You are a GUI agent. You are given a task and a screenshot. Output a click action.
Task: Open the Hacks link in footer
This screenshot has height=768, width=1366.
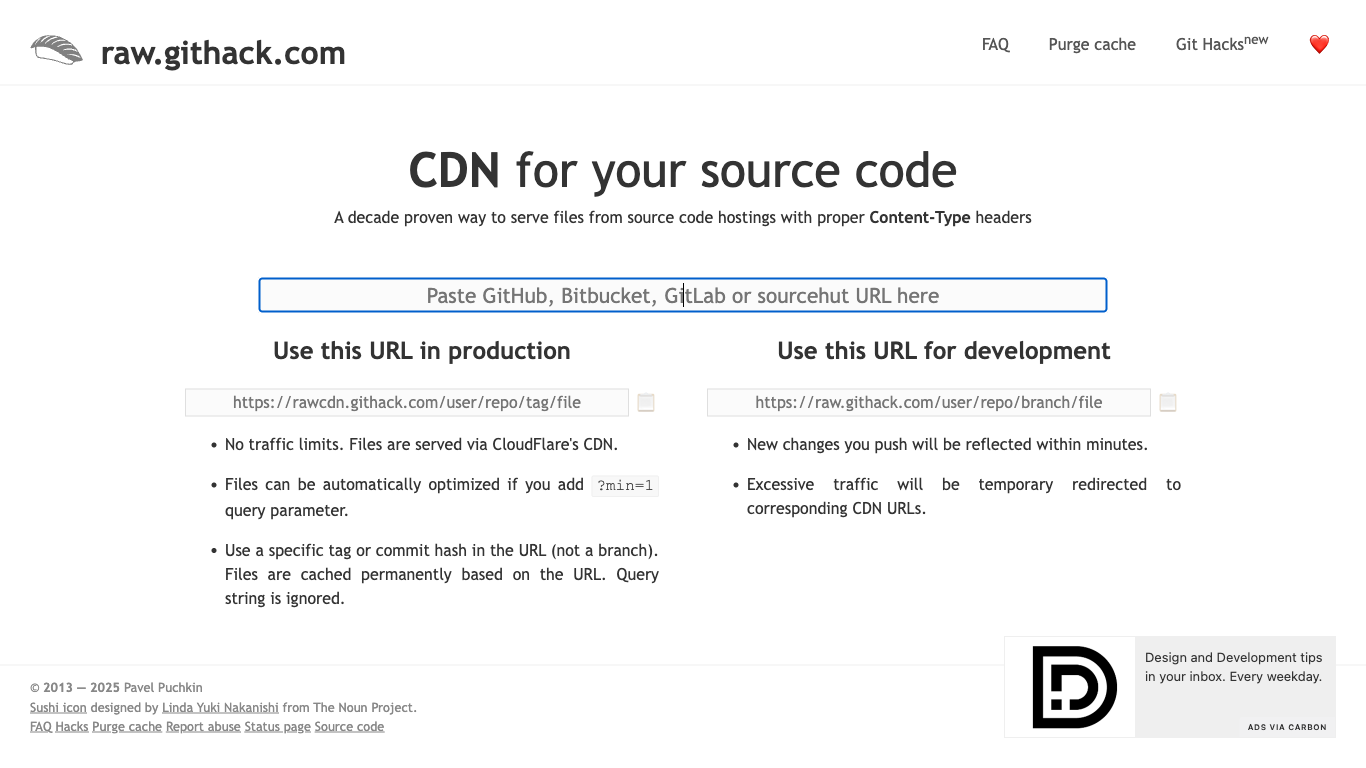(72, 726)
